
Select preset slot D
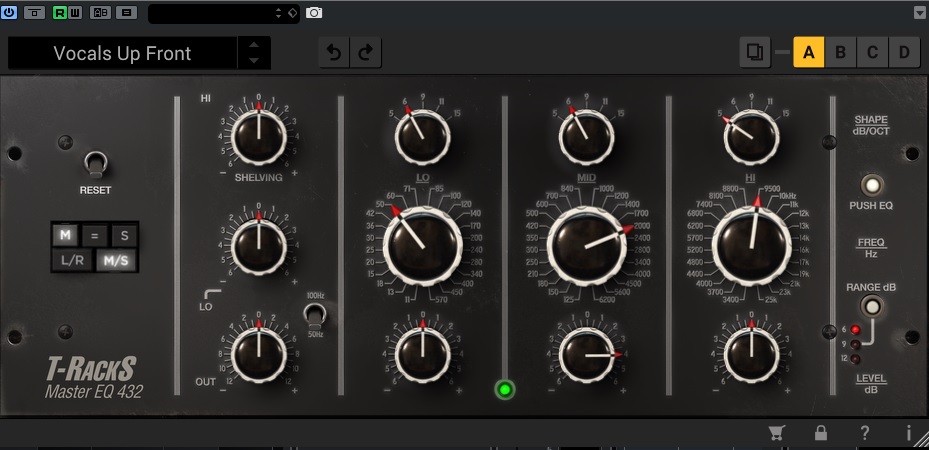click(904, 53)
